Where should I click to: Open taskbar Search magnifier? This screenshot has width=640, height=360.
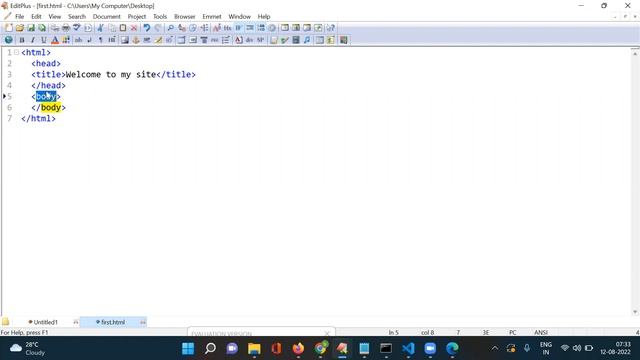pos(210,349)
